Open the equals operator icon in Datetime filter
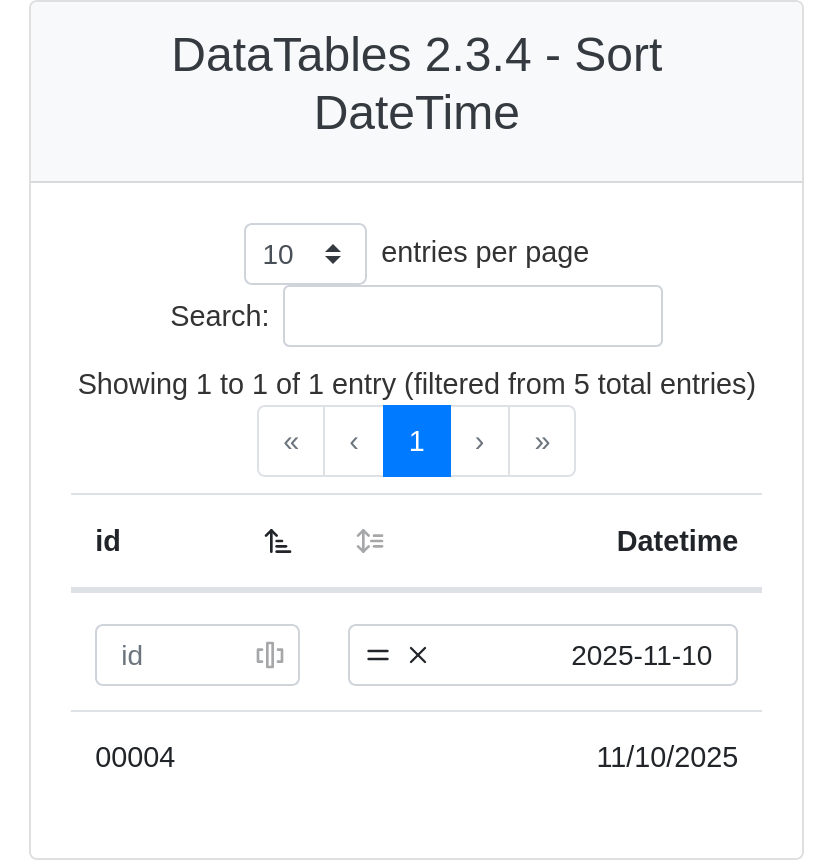Screen dimensions: 834x860 pos(378,655)
